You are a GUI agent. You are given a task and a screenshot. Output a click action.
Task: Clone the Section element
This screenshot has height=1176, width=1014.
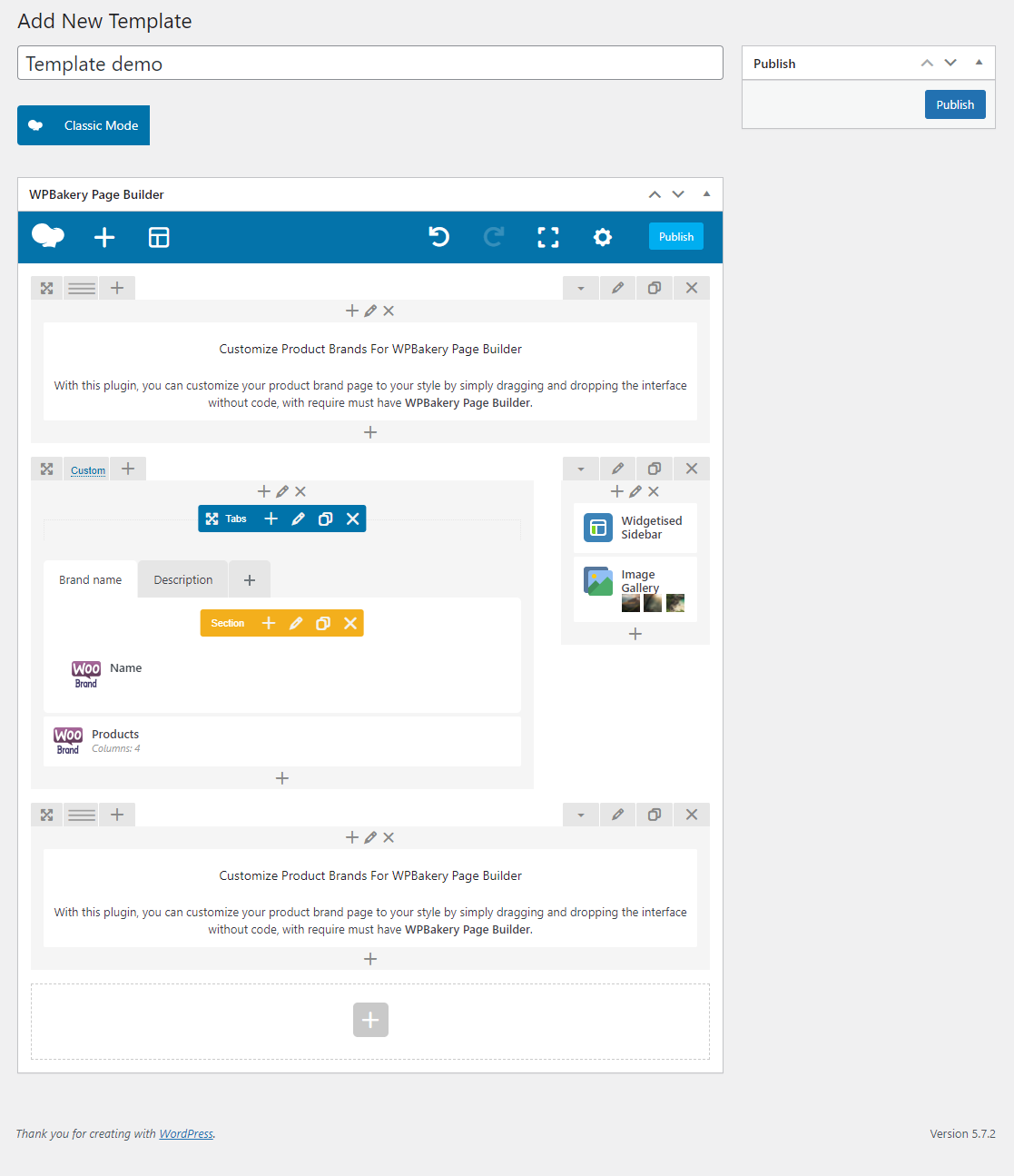click(323, 623)
